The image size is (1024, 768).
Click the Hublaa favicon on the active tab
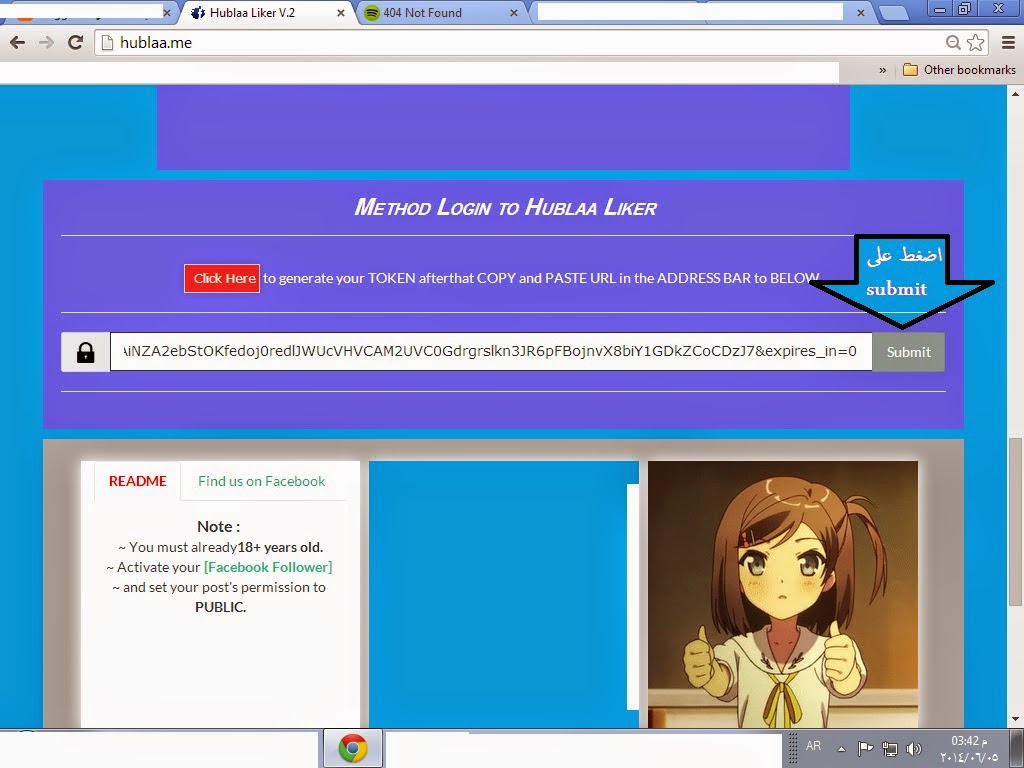pos(198,12)
